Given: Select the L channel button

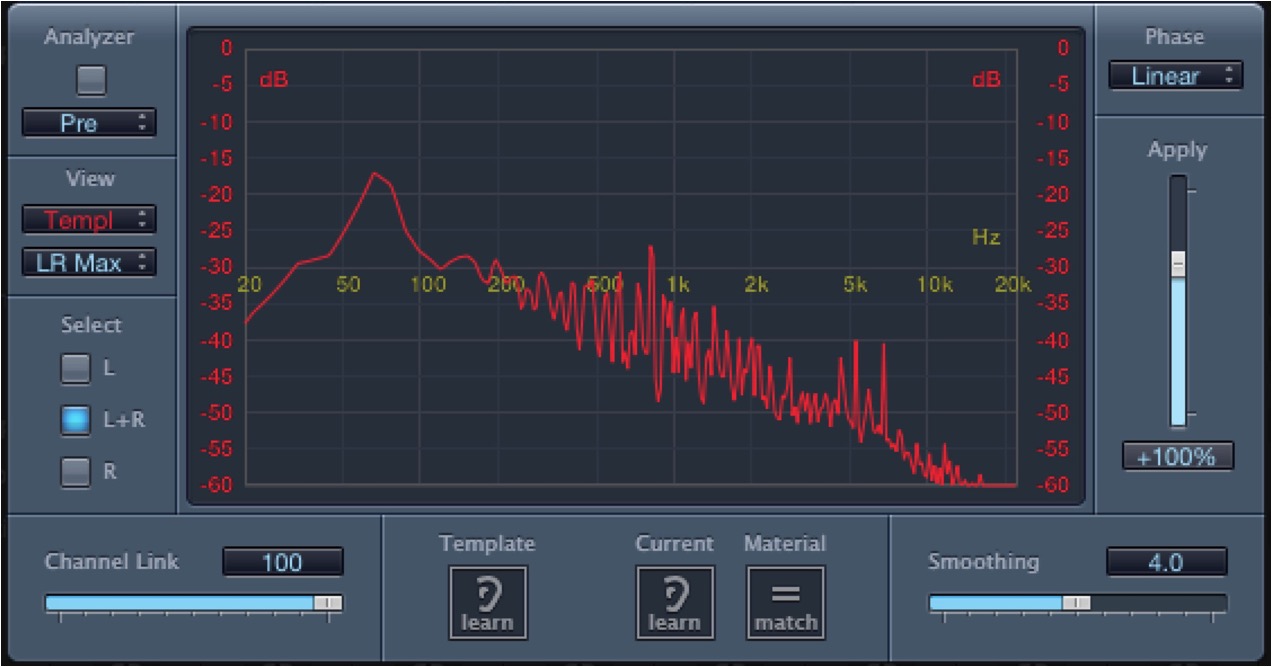Looking at the screenshot, I should pyautogui.click(x=75, y=369).
